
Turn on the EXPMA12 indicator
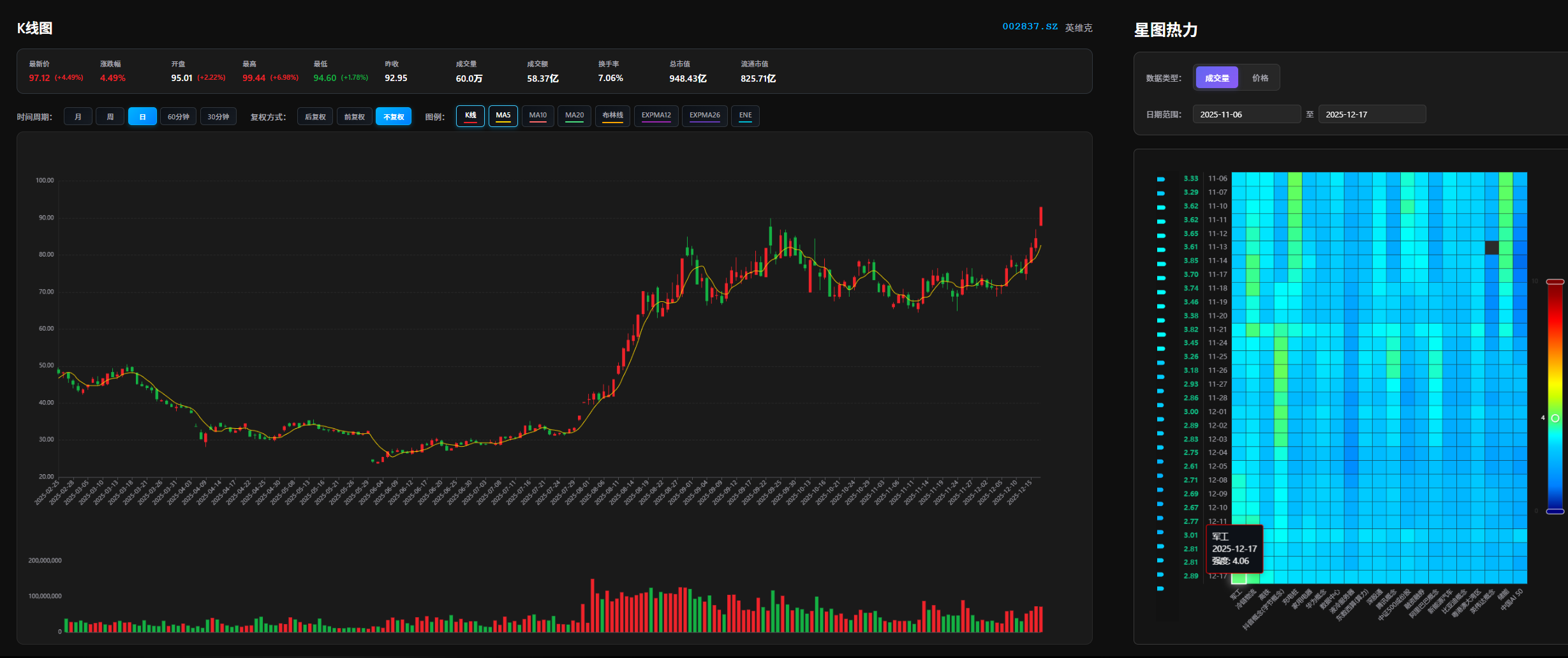[x=656, y=116]
